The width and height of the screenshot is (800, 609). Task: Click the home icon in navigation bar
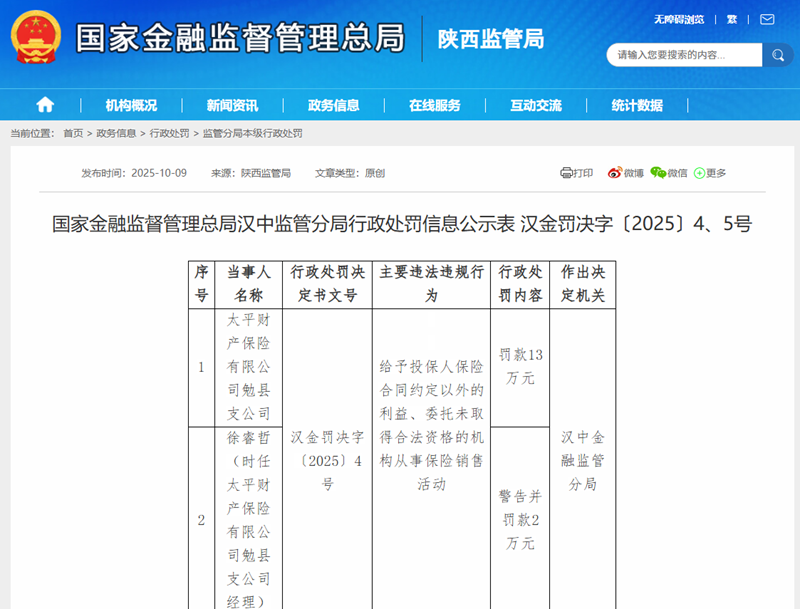[x=45, y=105]
